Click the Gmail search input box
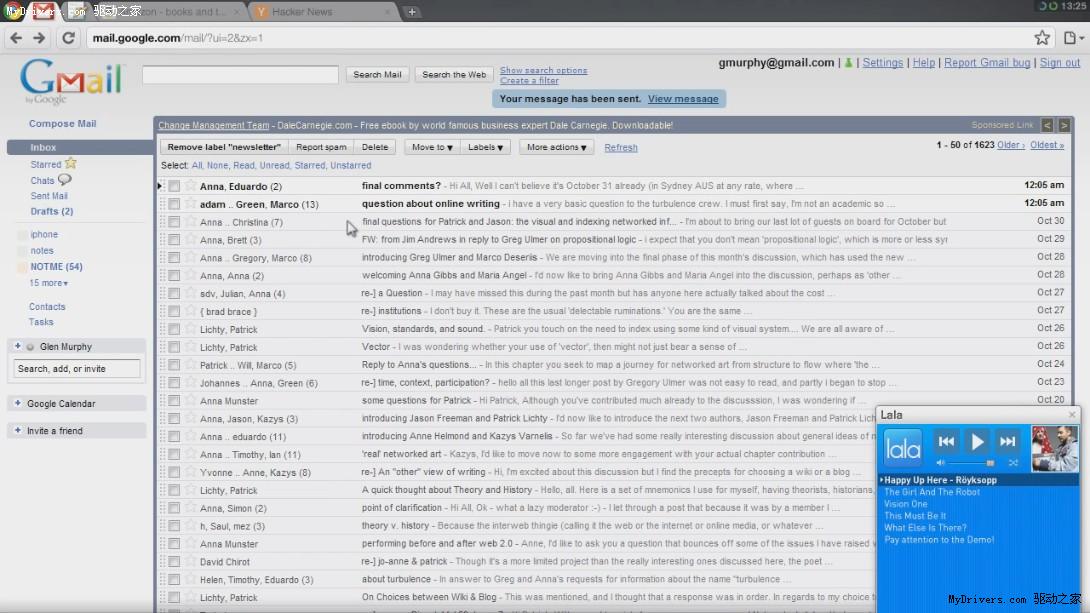 [240, 74]
